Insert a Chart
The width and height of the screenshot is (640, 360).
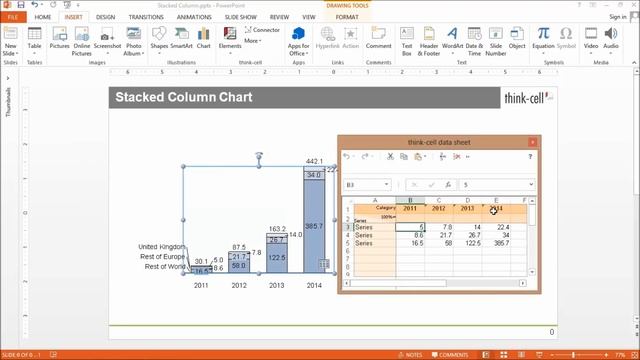[x=203, y=38]
